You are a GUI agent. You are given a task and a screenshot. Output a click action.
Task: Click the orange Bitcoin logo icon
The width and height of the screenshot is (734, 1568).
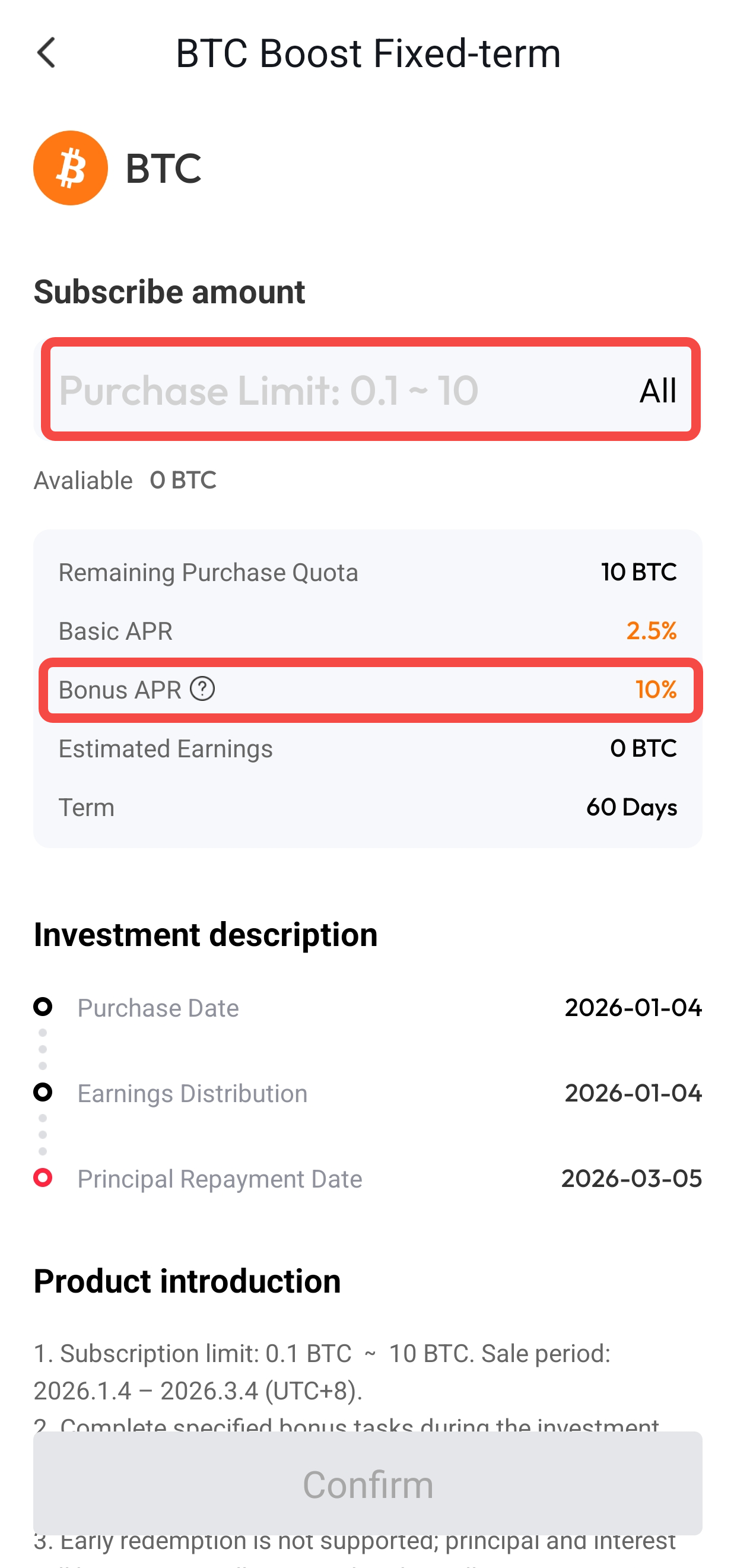pos(71,168)
